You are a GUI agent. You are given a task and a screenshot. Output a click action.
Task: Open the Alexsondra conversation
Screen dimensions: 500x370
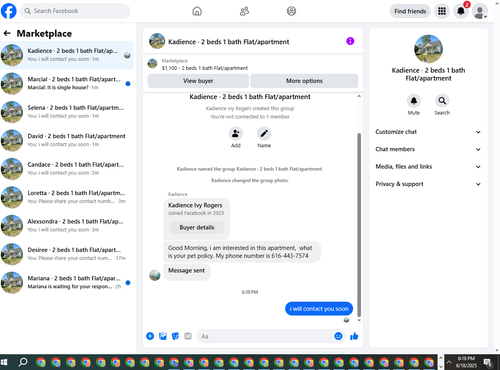tap(67, 225)
